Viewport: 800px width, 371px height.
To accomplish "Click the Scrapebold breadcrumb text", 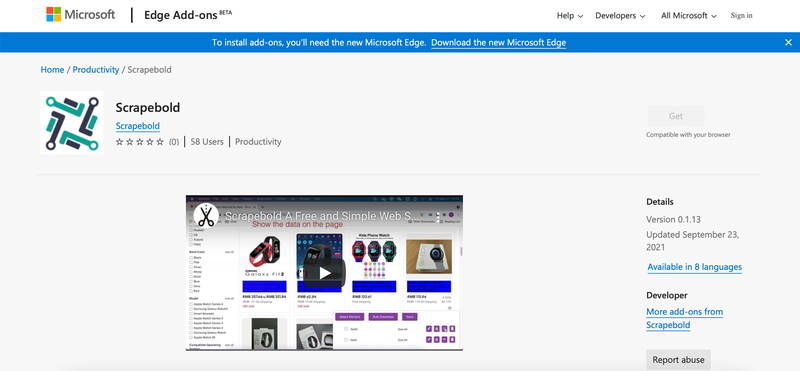I will point(149,69).
